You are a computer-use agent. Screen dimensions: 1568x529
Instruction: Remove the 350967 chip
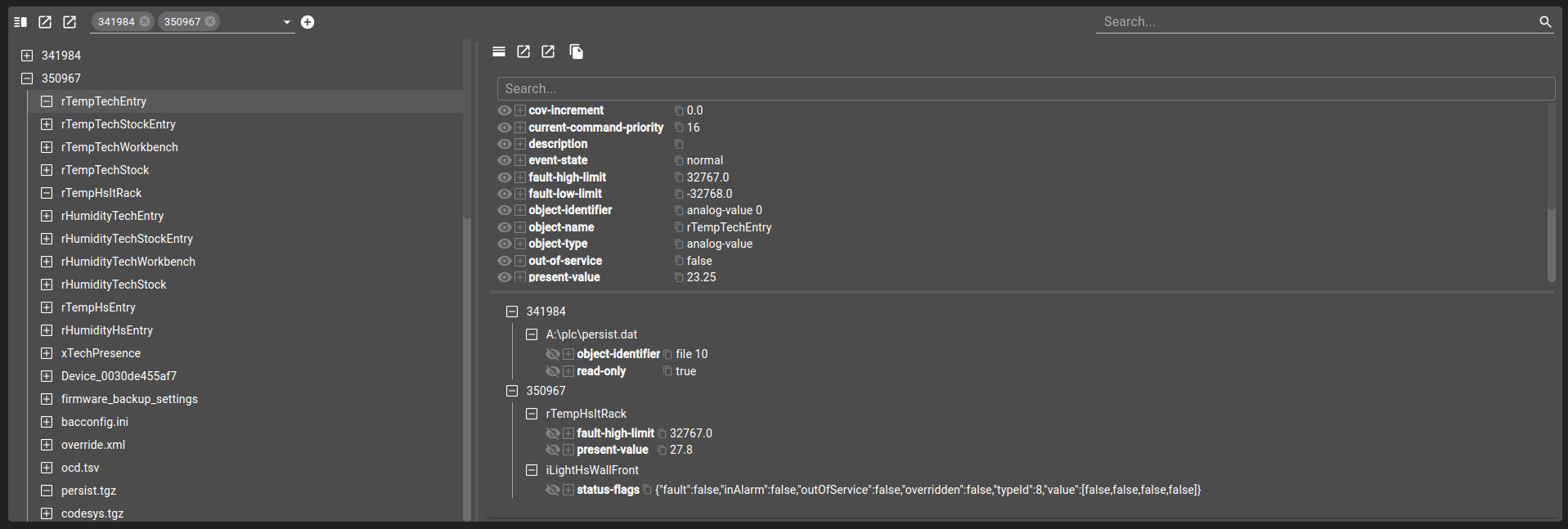click(x=210, y=21)
